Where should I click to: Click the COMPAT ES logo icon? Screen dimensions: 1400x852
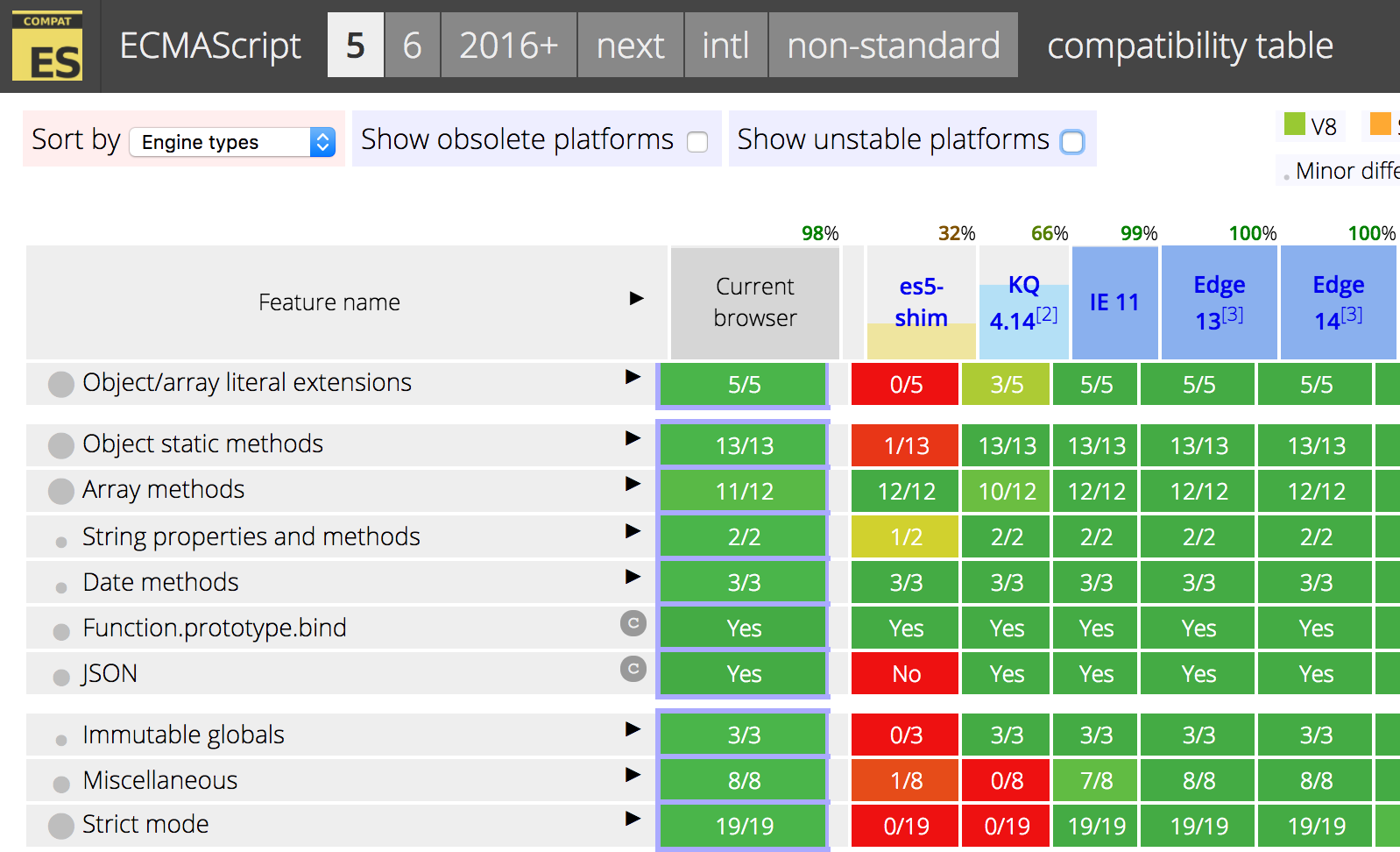pos(47,46)
